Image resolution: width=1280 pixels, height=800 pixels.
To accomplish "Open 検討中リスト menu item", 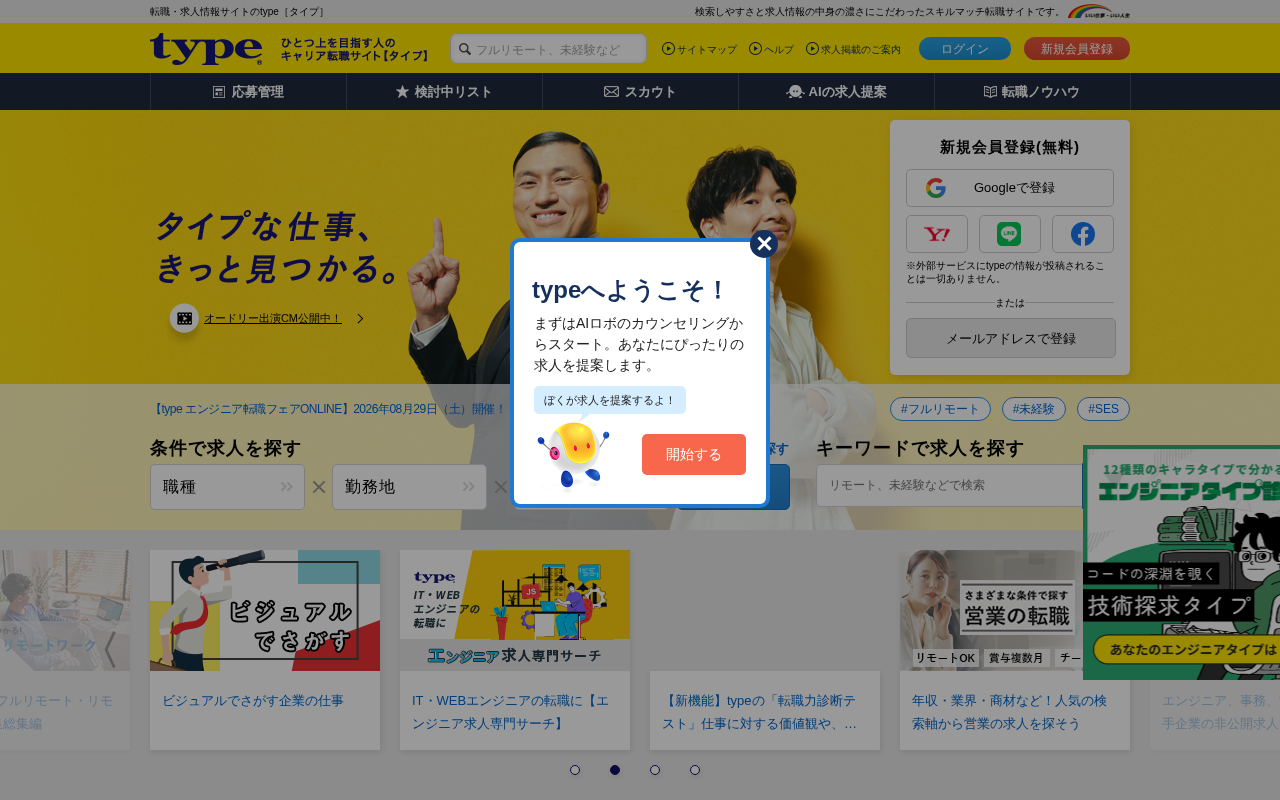I will 444,92.
